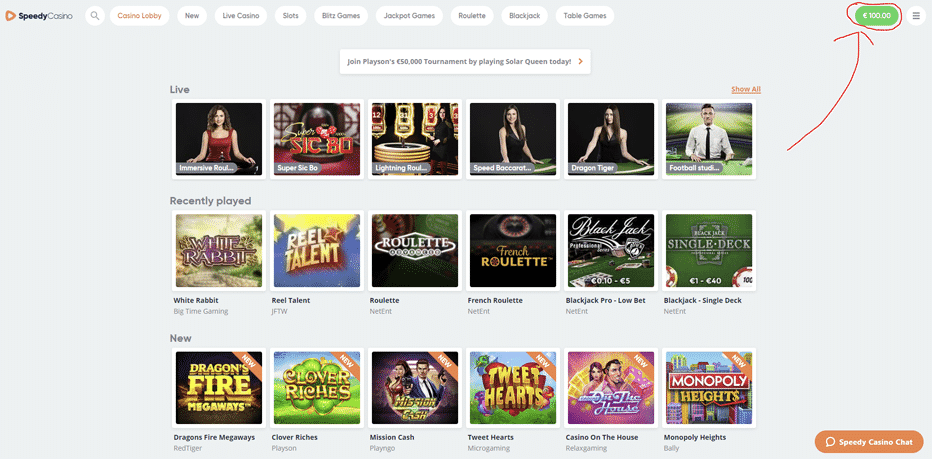The image size is (932, 459).
Task: Open Super Sic Bo live game
Action: click(317, 139)
